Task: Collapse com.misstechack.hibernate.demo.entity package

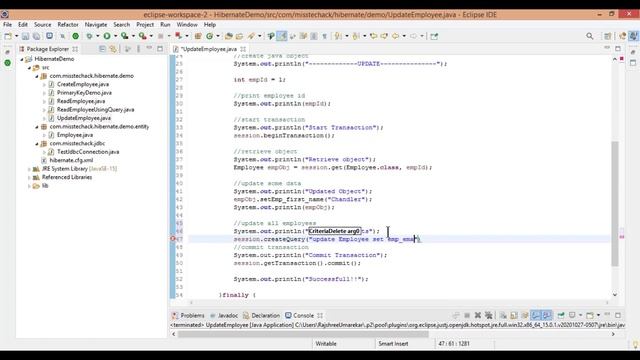Action: pyautogui.click(x=37, y=127)
